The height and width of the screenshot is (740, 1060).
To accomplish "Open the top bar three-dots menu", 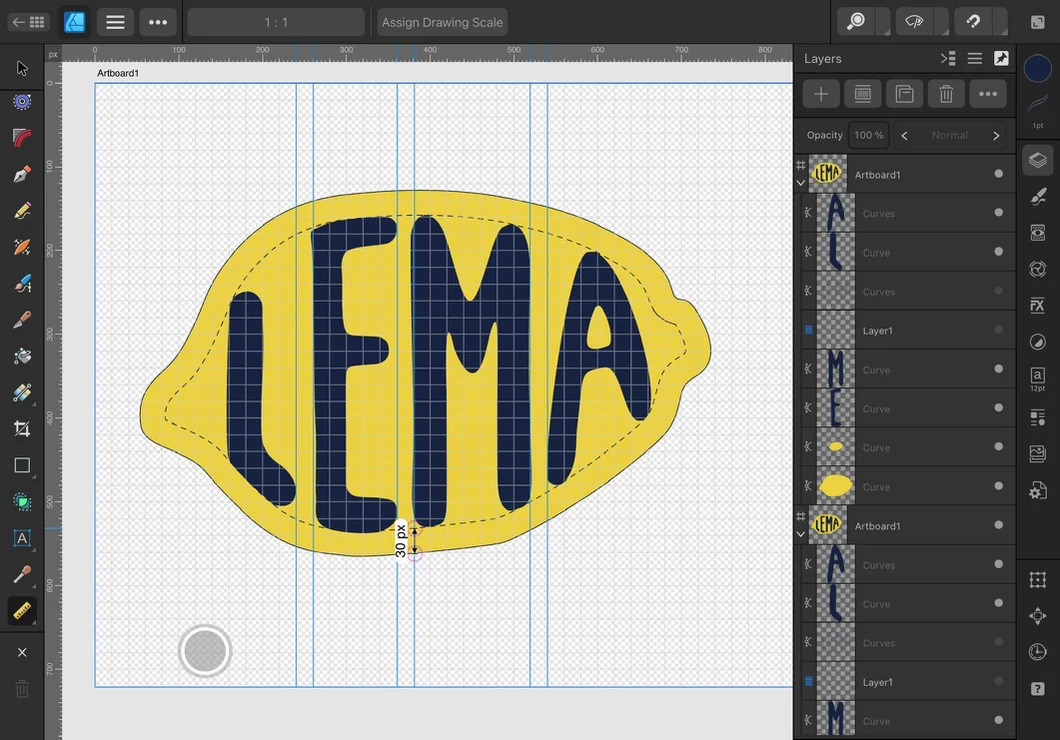I will 158,22.
